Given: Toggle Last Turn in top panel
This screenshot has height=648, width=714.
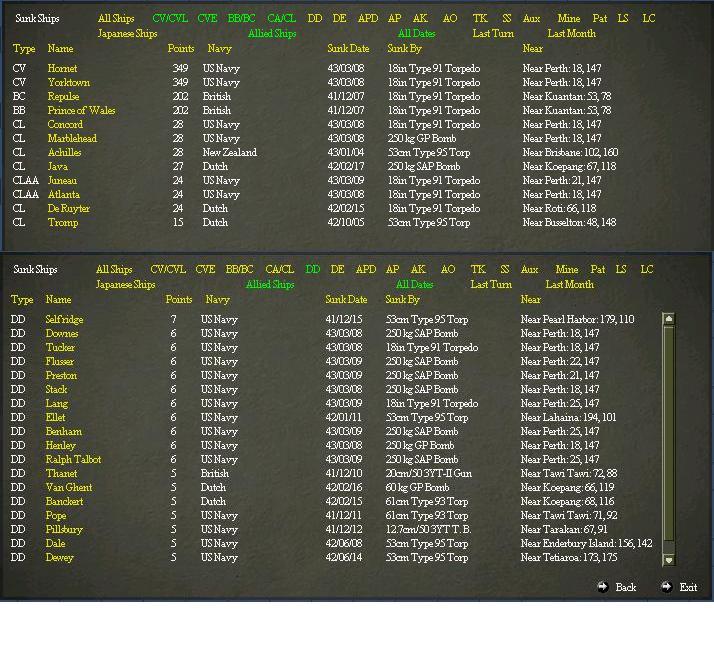Looking at the screenshot, I should point(493,34).
